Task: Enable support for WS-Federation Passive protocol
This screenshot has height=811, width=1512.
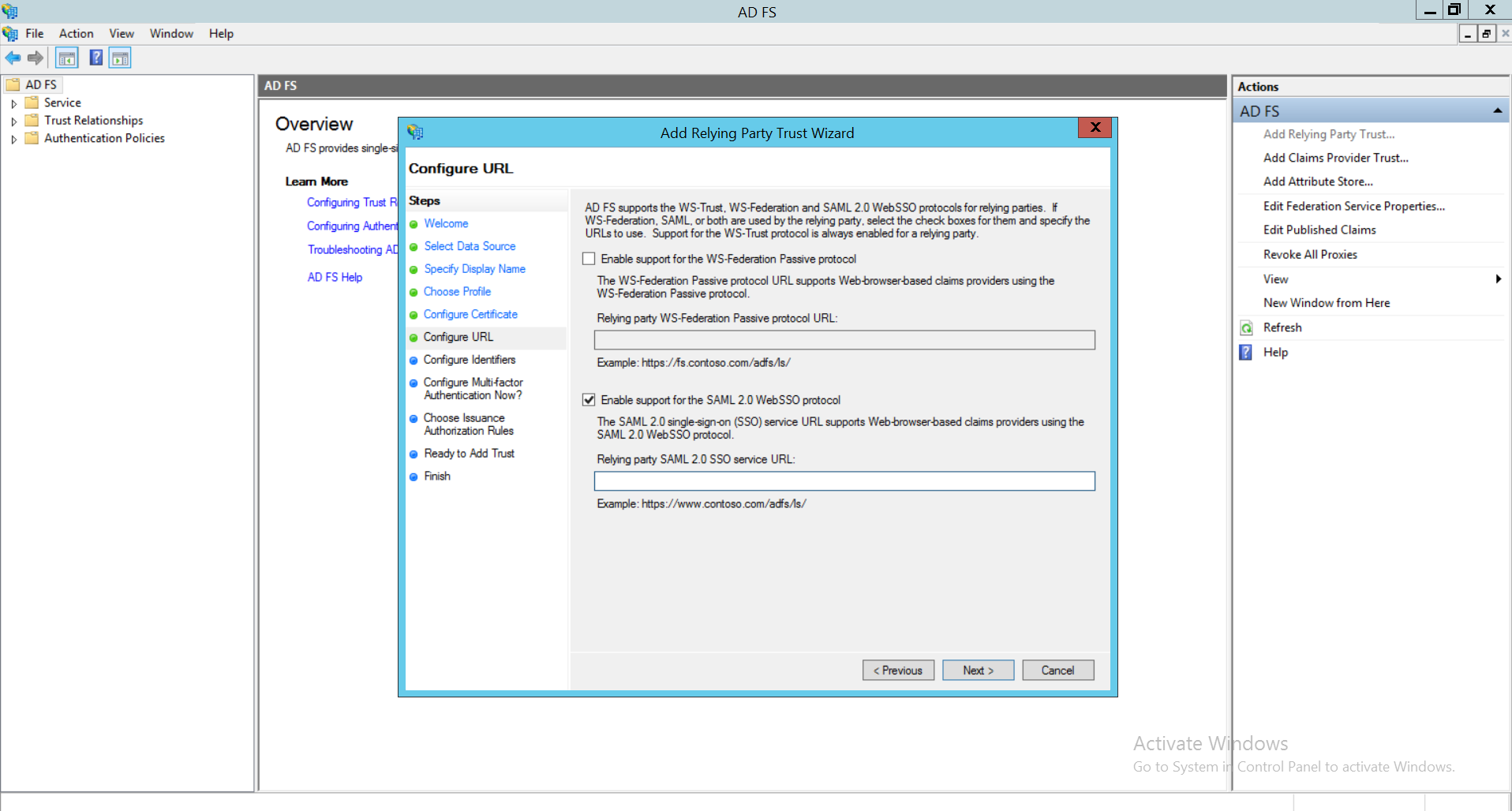Action: pyautogui.click(x=589, y=258)
